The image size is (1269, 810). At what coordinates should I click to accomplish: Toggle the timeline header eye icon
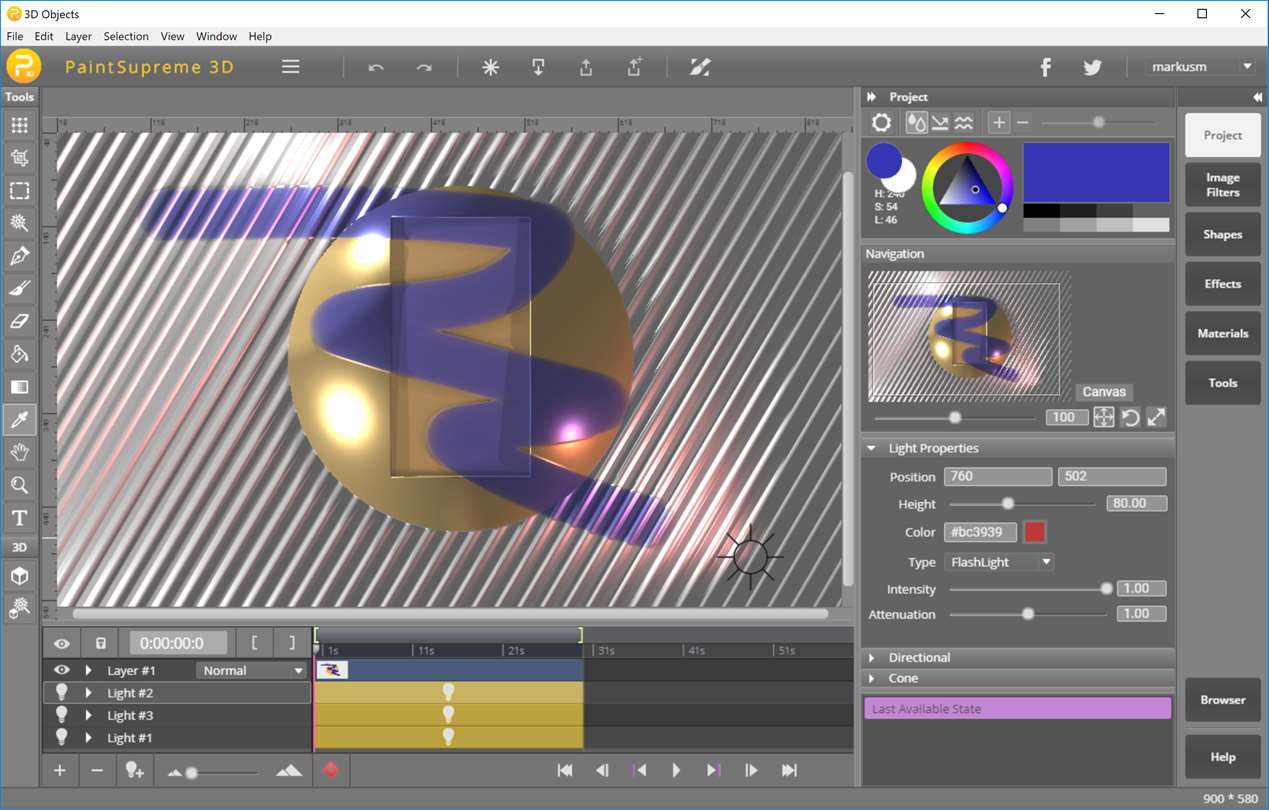[62, 643]
